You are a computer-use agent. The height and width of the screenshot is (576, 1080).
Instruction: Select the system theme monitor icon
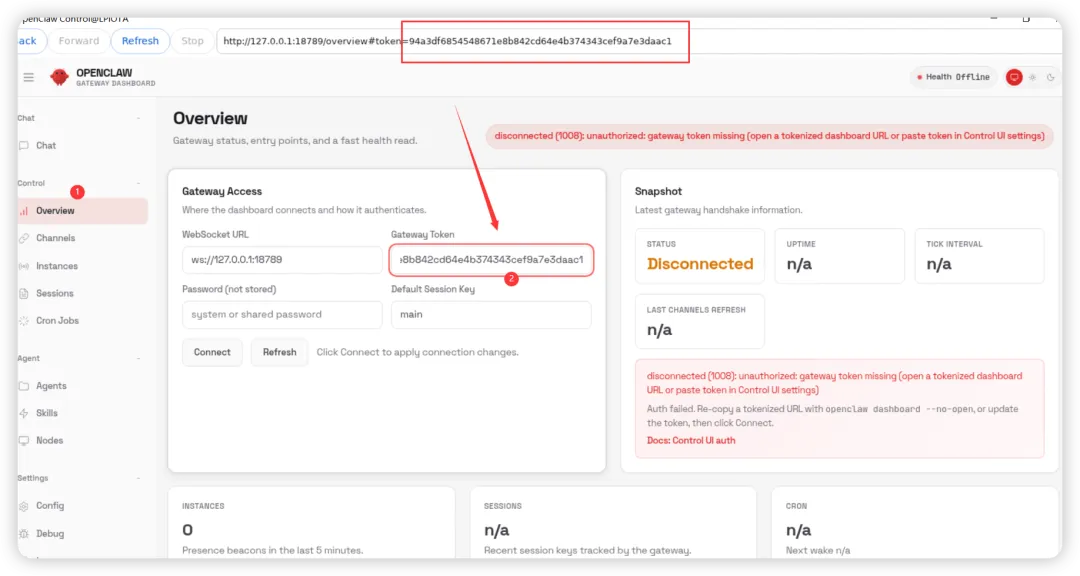(x=1014, y=77)
